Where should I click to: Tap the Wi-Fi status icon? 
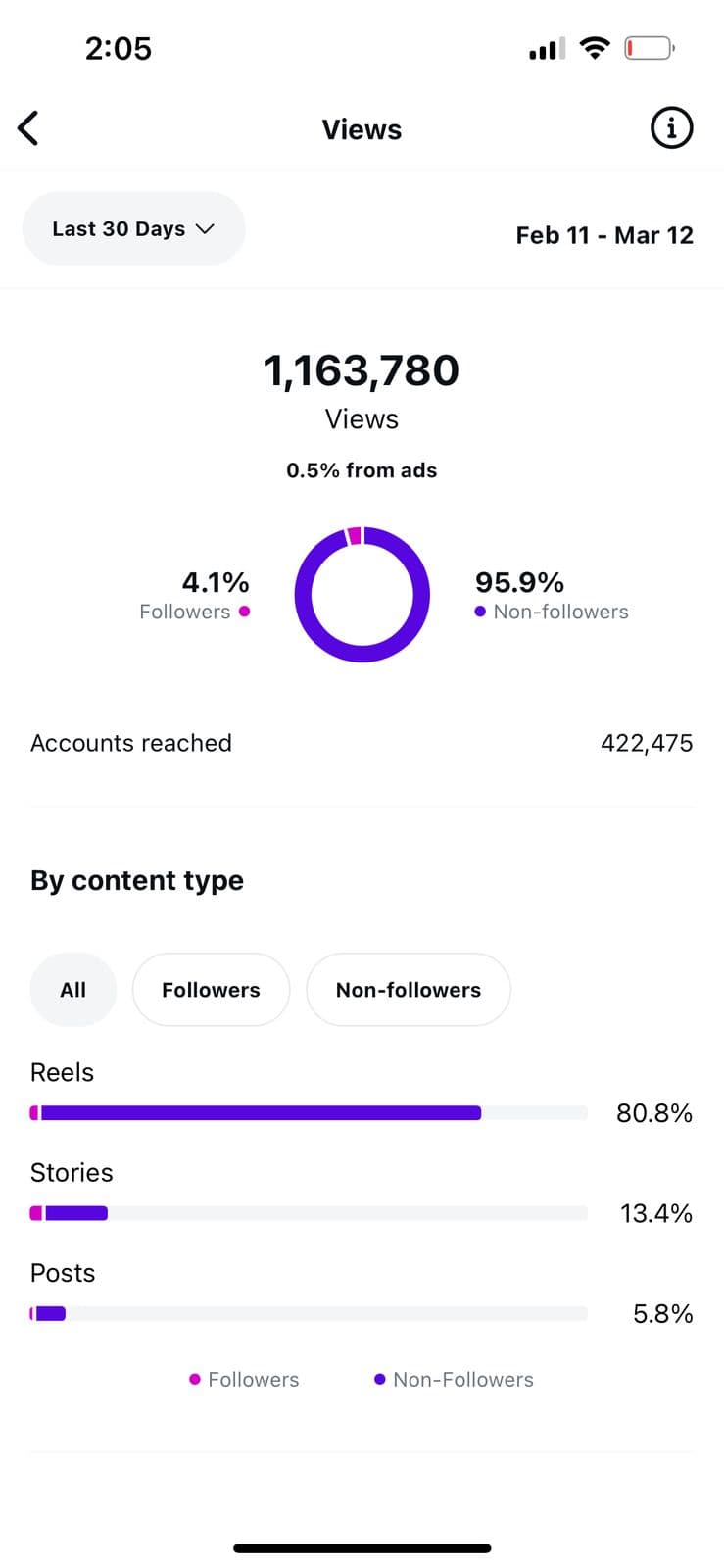click(594, 47)
